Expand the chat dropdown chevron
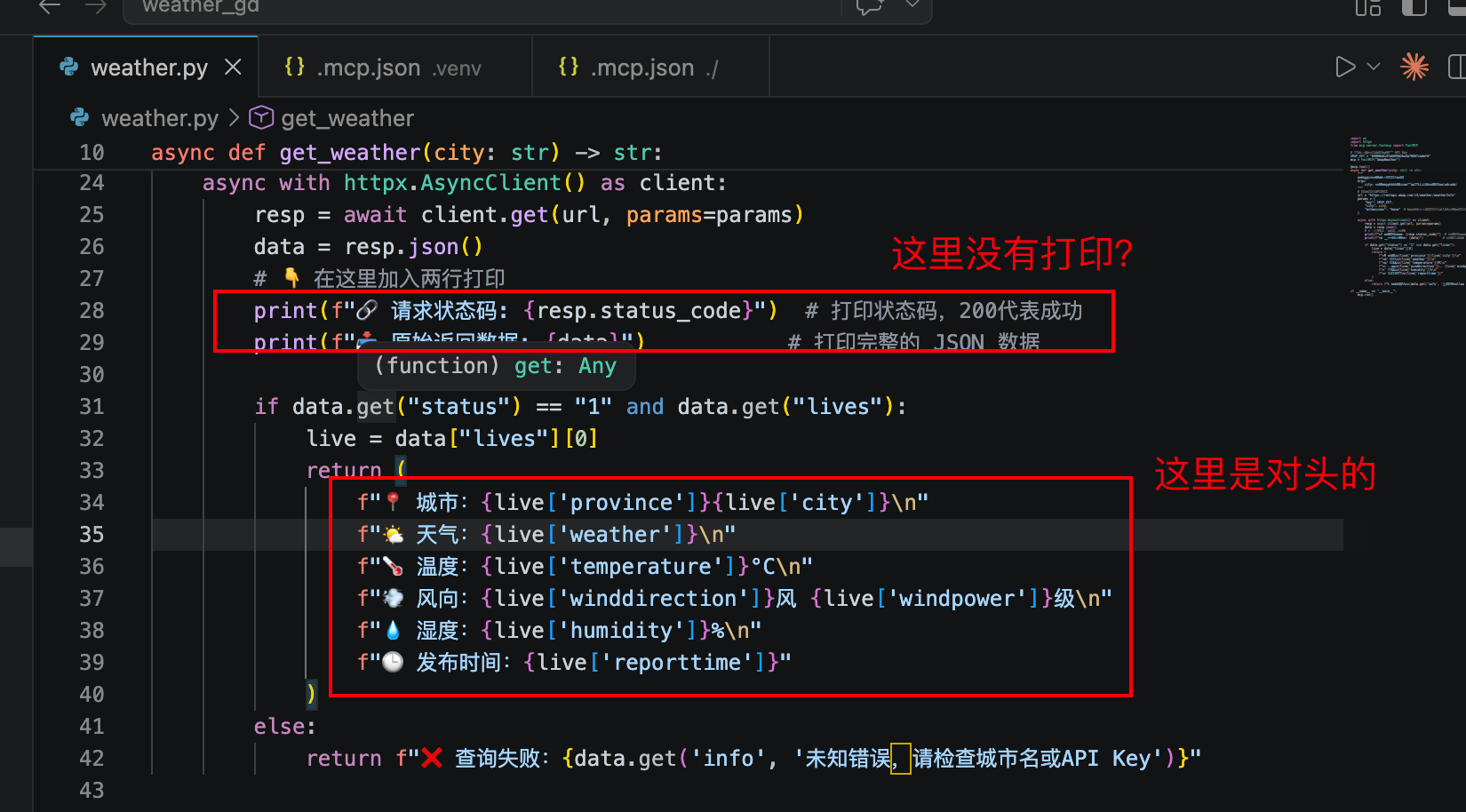 coord(912,5)
